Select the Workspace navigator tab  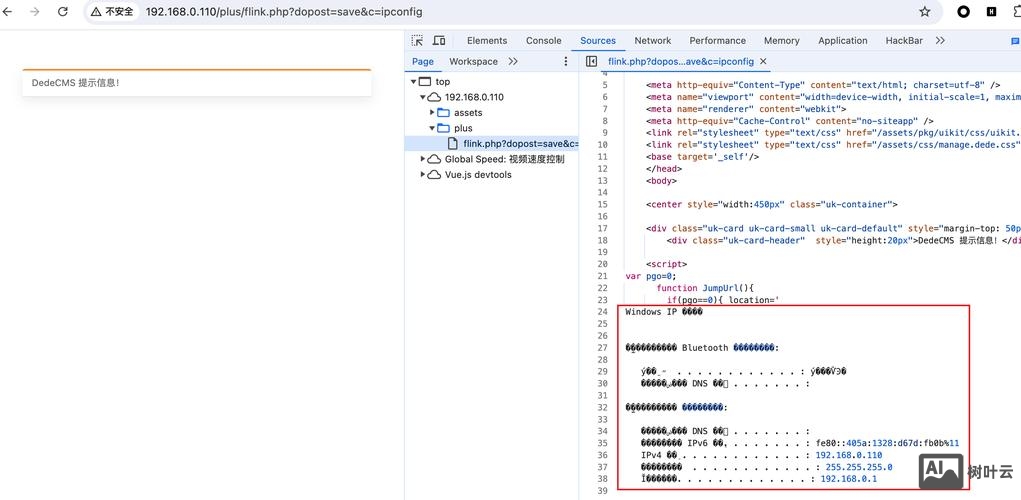click(473, 61)
